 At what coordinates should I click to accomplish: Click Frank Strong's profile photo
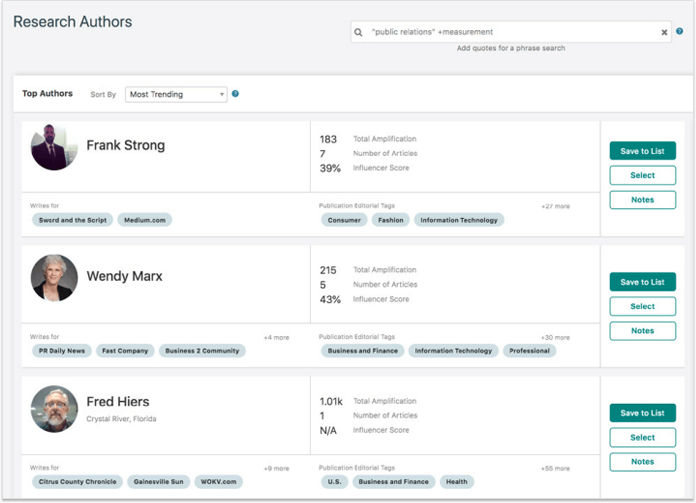(x=54, y=147)
